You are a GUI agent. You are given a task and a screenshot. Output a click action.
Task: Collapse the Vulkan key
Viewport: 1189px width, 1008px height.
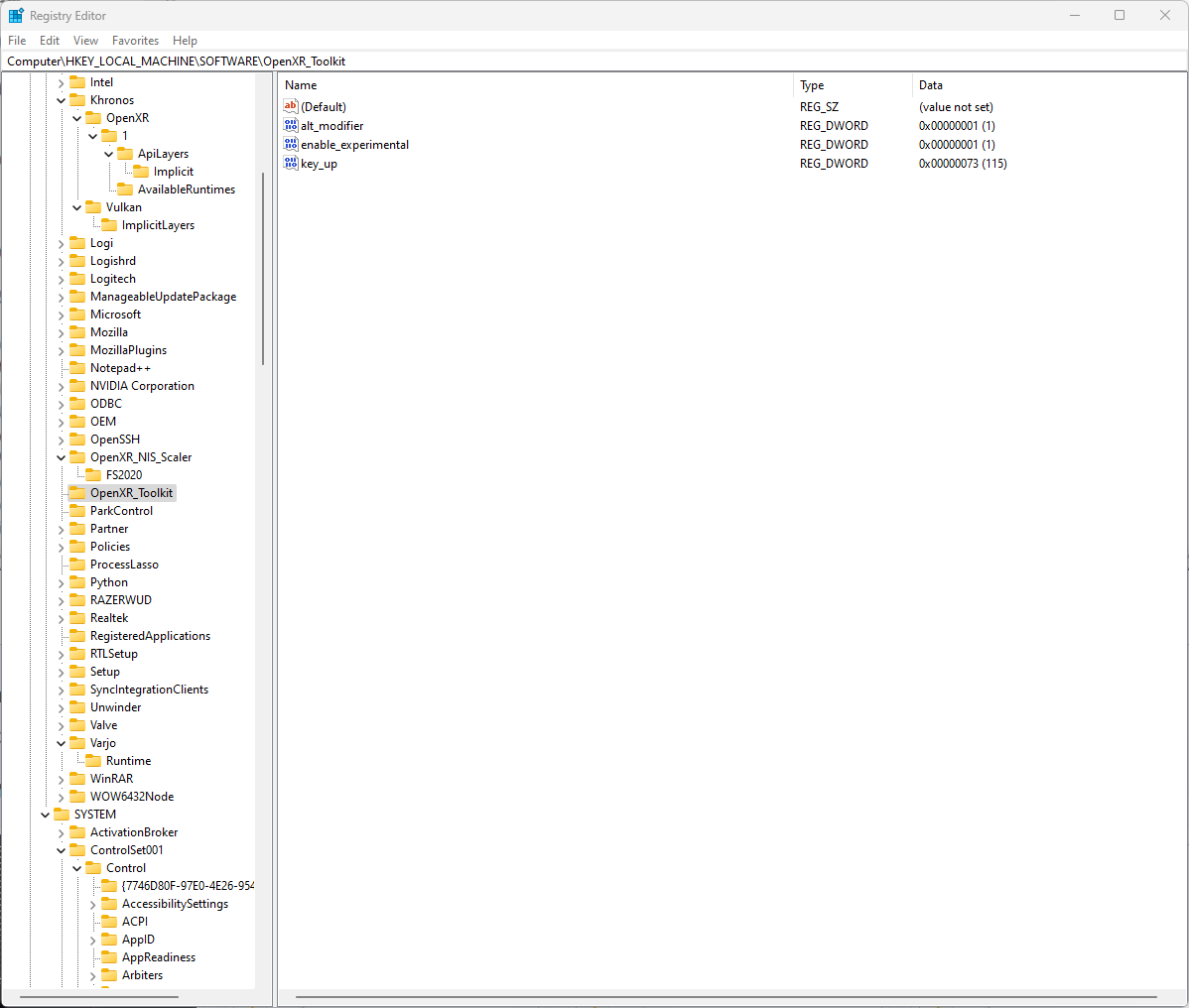pos(77,207)
